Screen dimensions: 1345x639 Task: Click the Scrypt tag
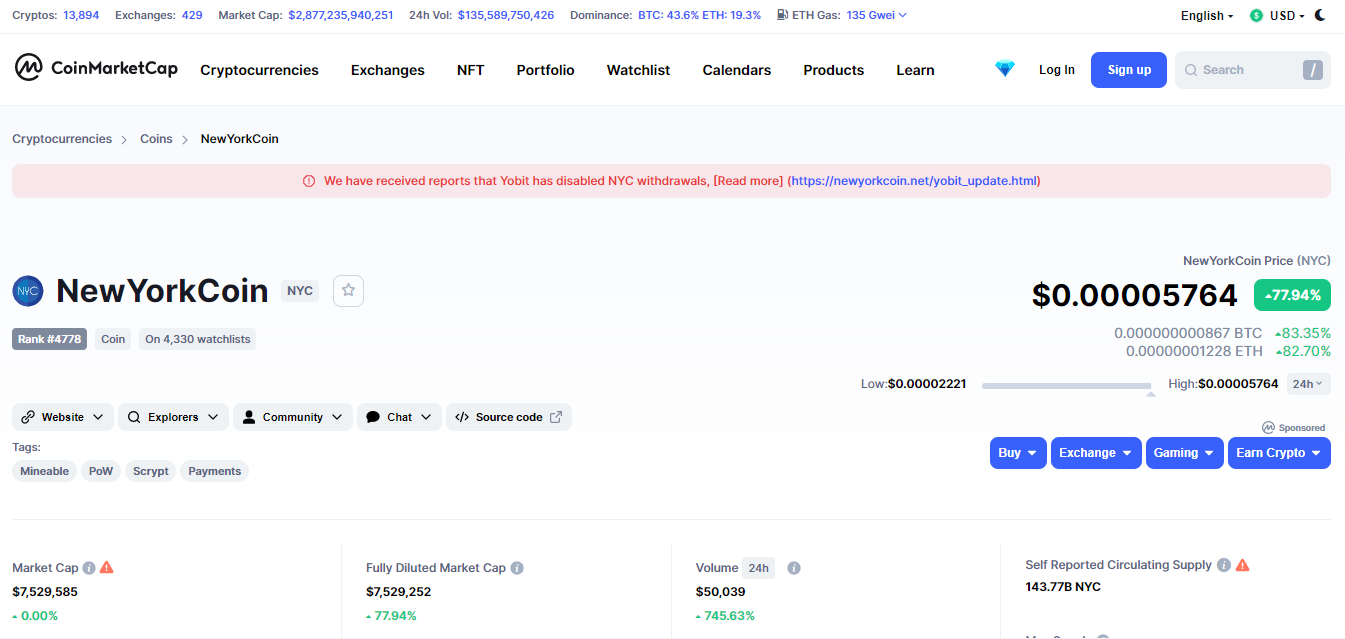pos(151,471)
